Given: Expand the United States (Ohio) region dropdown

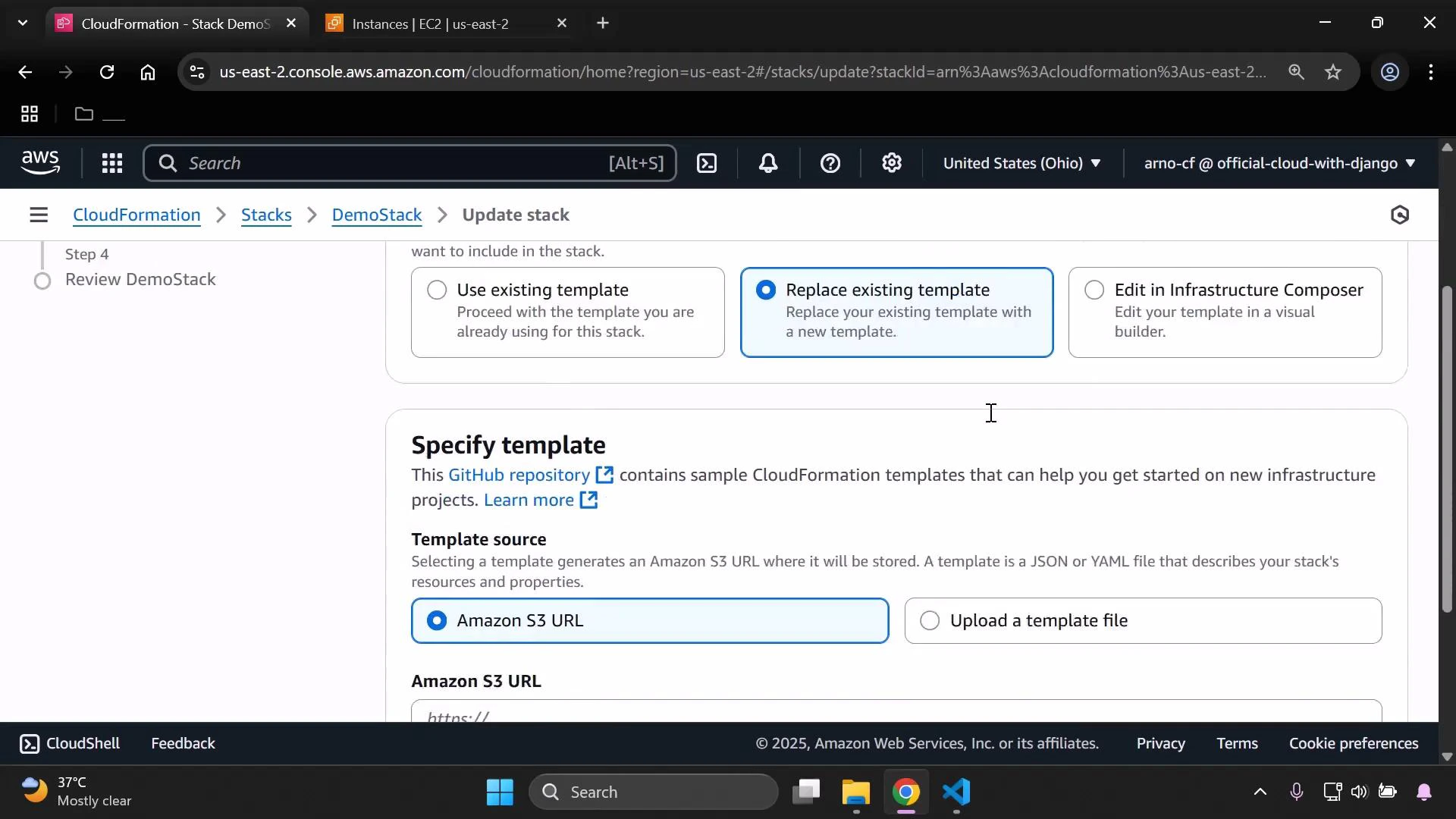Looking at the screenshot, I should (x=1021, y=163).
